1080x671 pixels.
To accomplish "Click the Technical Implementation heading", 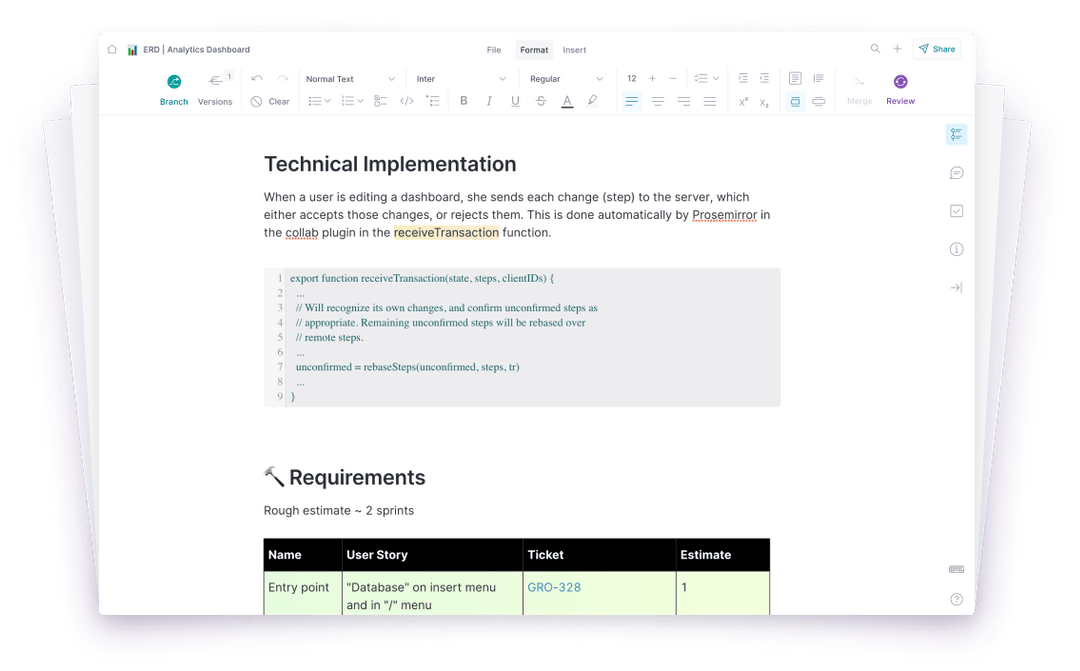I will 390,164.
